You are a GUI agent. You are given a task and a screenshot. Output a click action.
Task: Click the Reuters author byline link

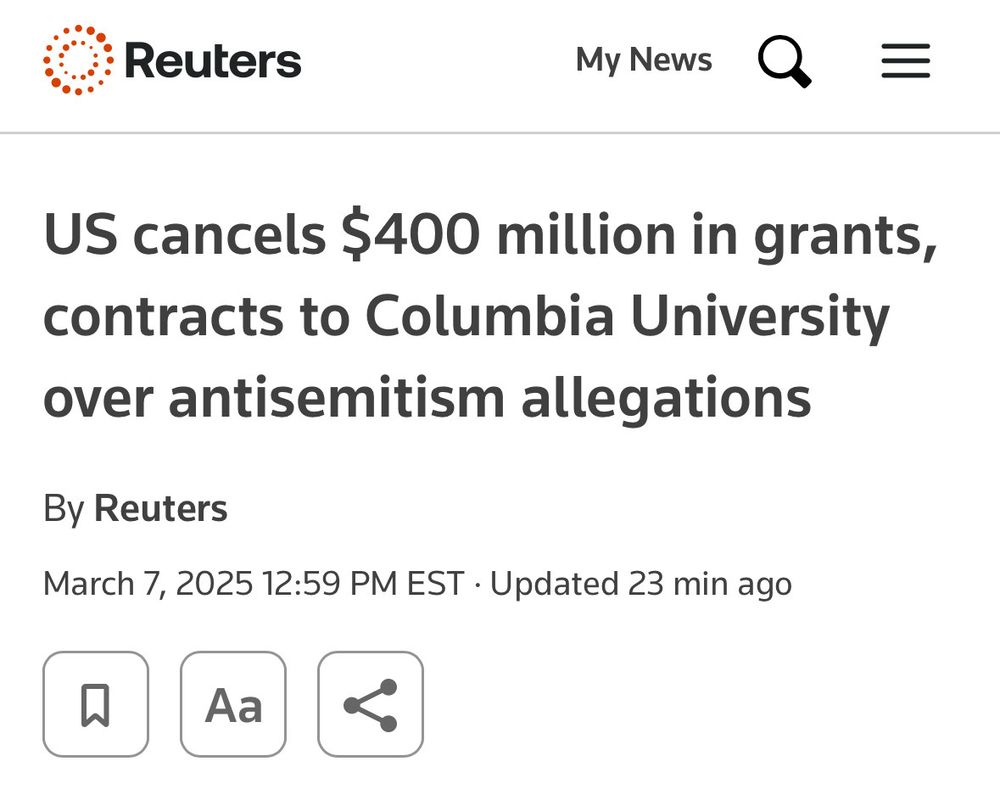click(161, 508)
